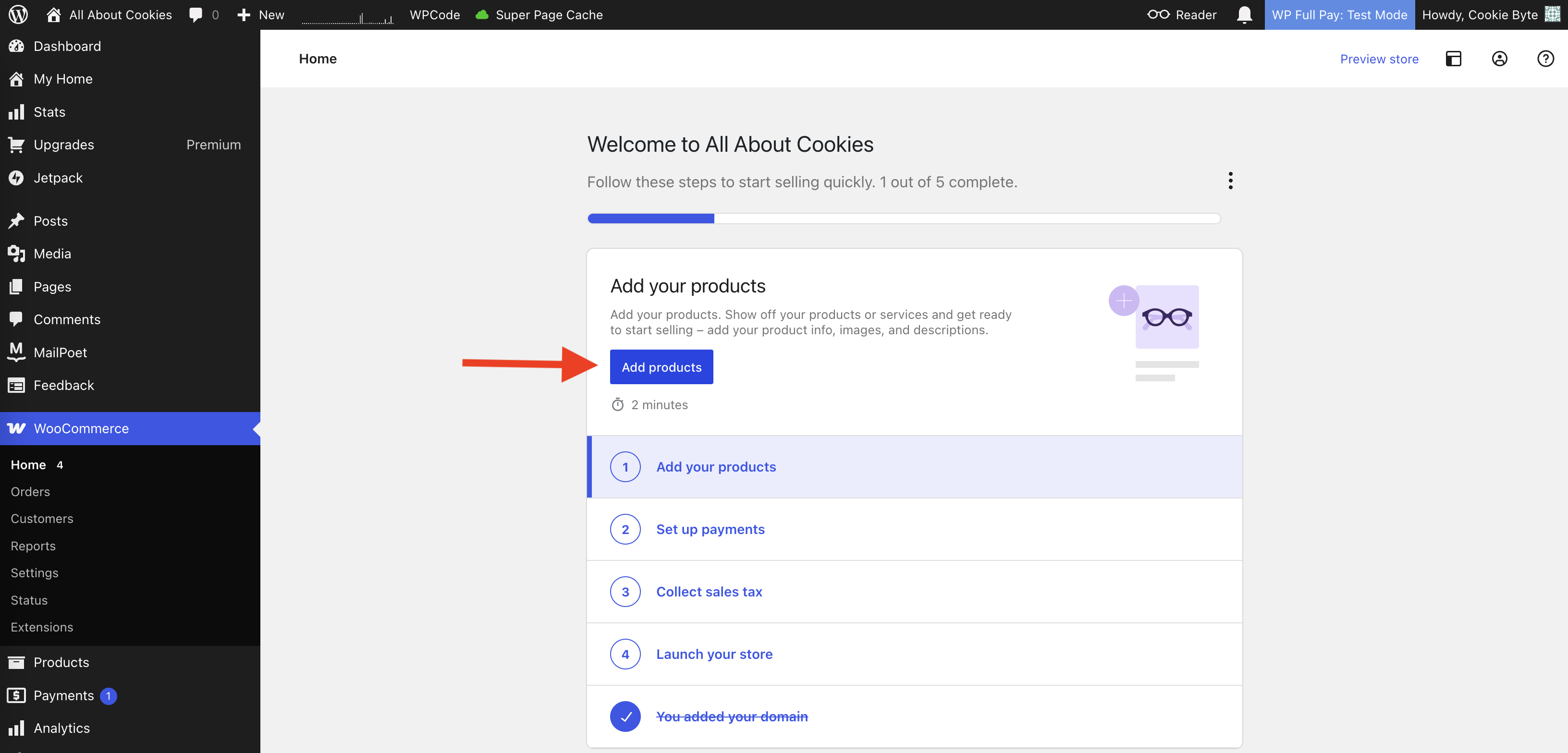Screen dimensions: 1568x753
Task: Click the notification bell in the admin bar
Action: 1244,14
